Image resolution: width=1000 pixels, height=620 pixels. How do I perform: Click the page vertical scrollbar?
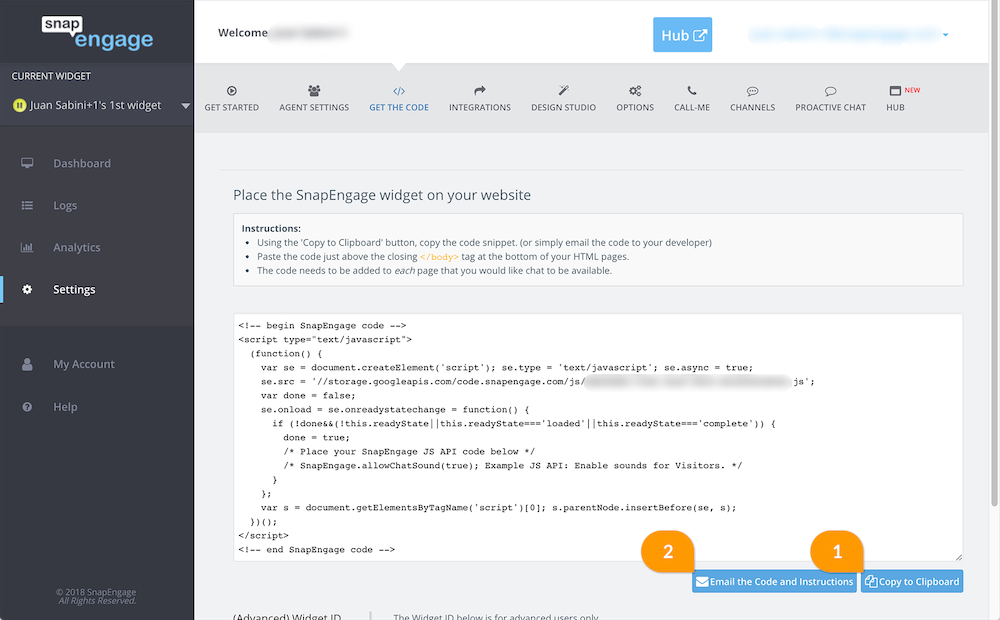(x=994, y=255)
